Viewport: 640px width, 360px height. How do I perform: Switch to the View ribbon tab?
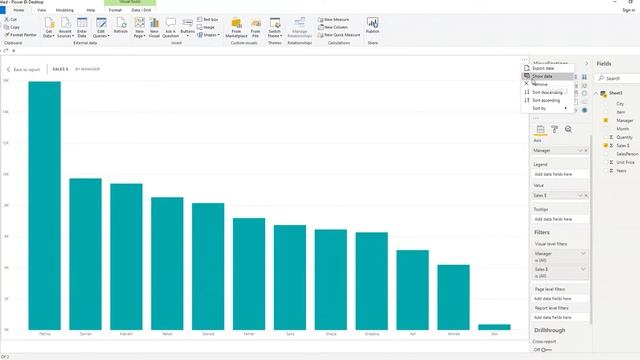[x=42, y=10]
